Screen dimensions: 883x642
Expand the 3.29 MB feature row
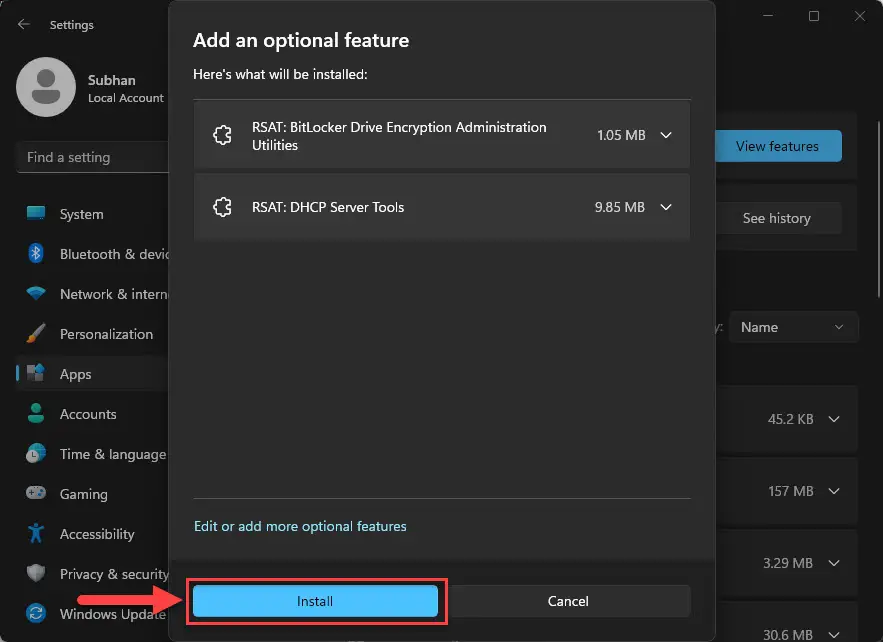click(x=834, y=563)
